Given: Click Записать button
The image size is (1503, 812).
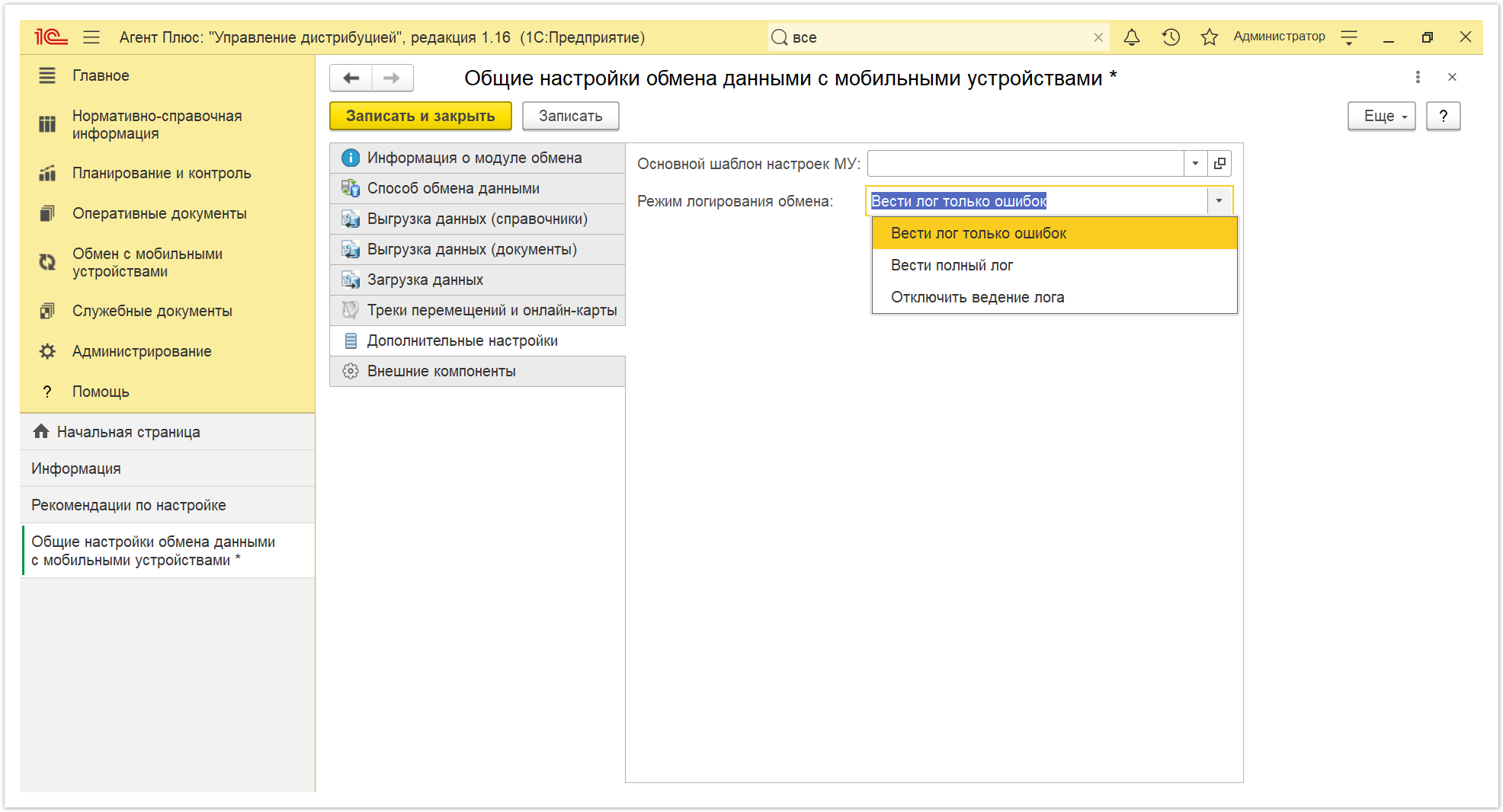Looking at the screenshot, I should 570,116.
